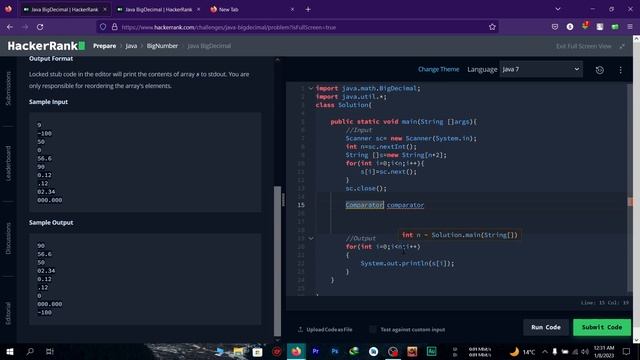Open Adobe Audition from taskbar
Image resolution: width=640 pixels, height=360 pixels.
pos(431,351)
